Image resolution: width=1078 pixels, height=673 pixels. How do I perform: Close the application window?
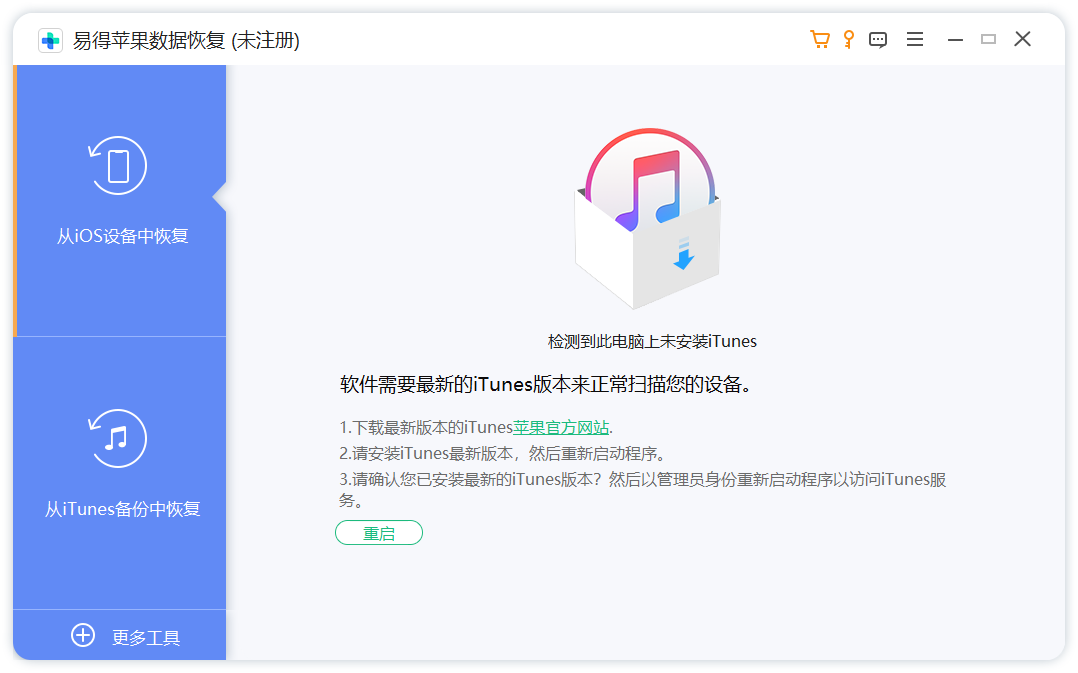[1023, 38]
